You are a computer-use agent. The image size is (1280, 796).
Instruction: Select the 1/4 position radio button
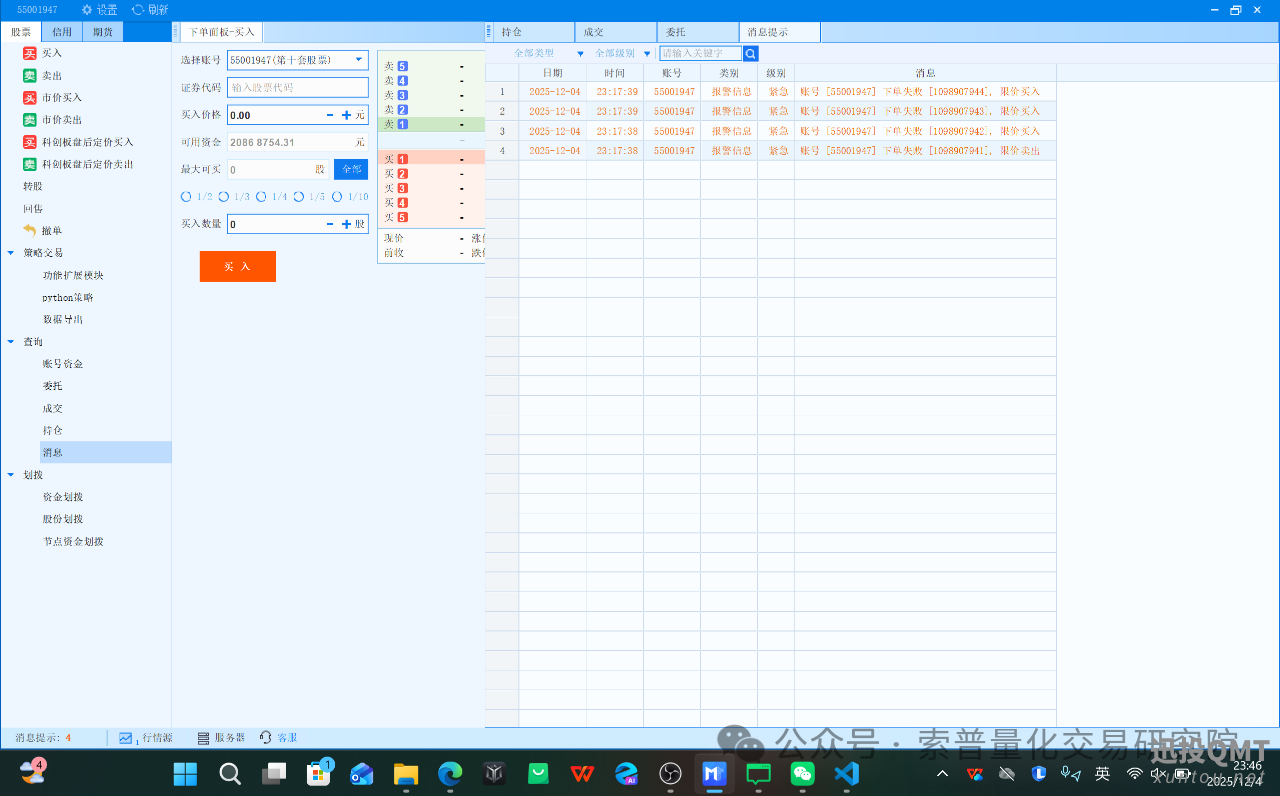[x=261, y=197]
